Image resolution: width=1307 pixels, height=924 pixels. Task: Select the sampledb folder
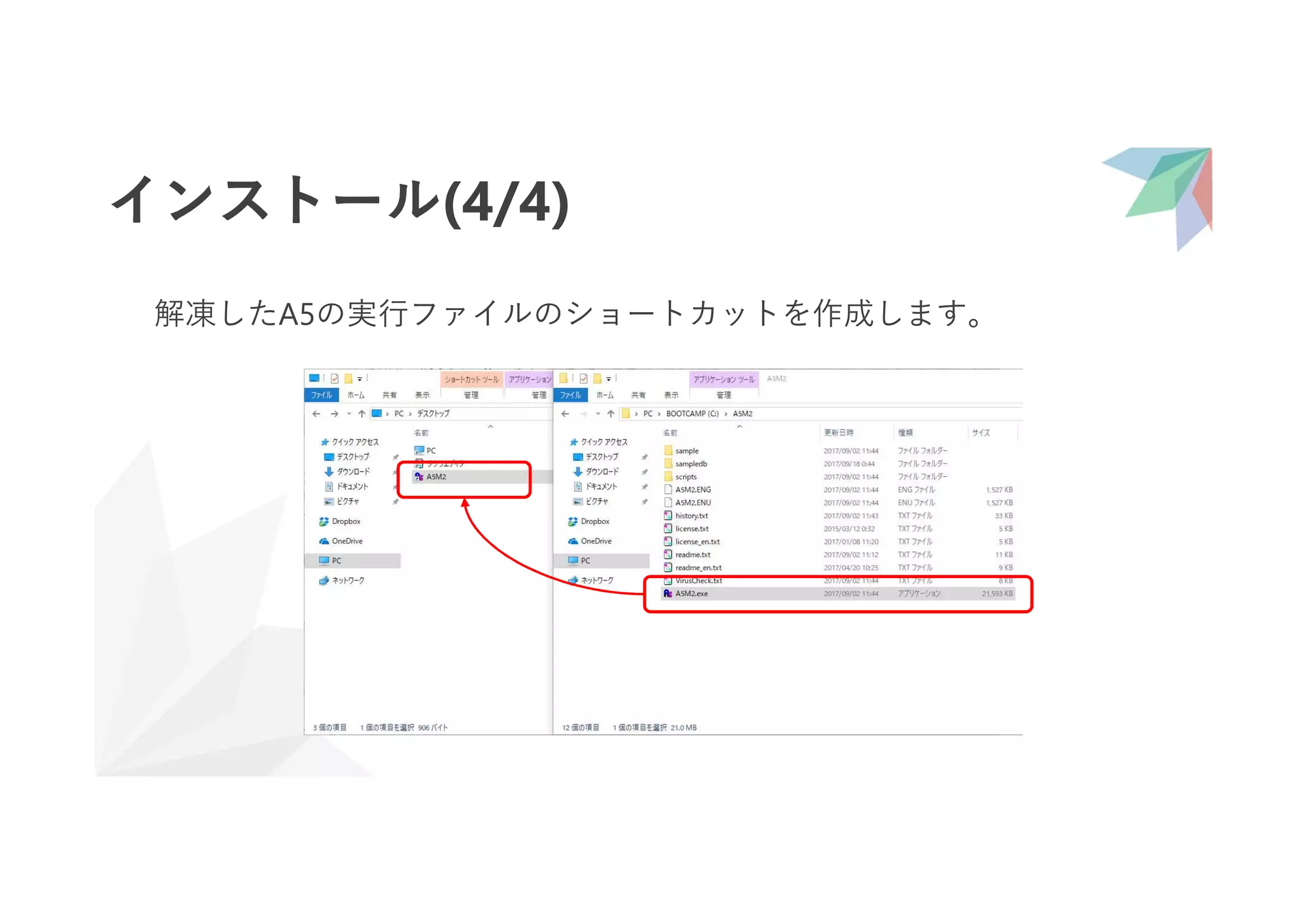click(x=685, y=464)
